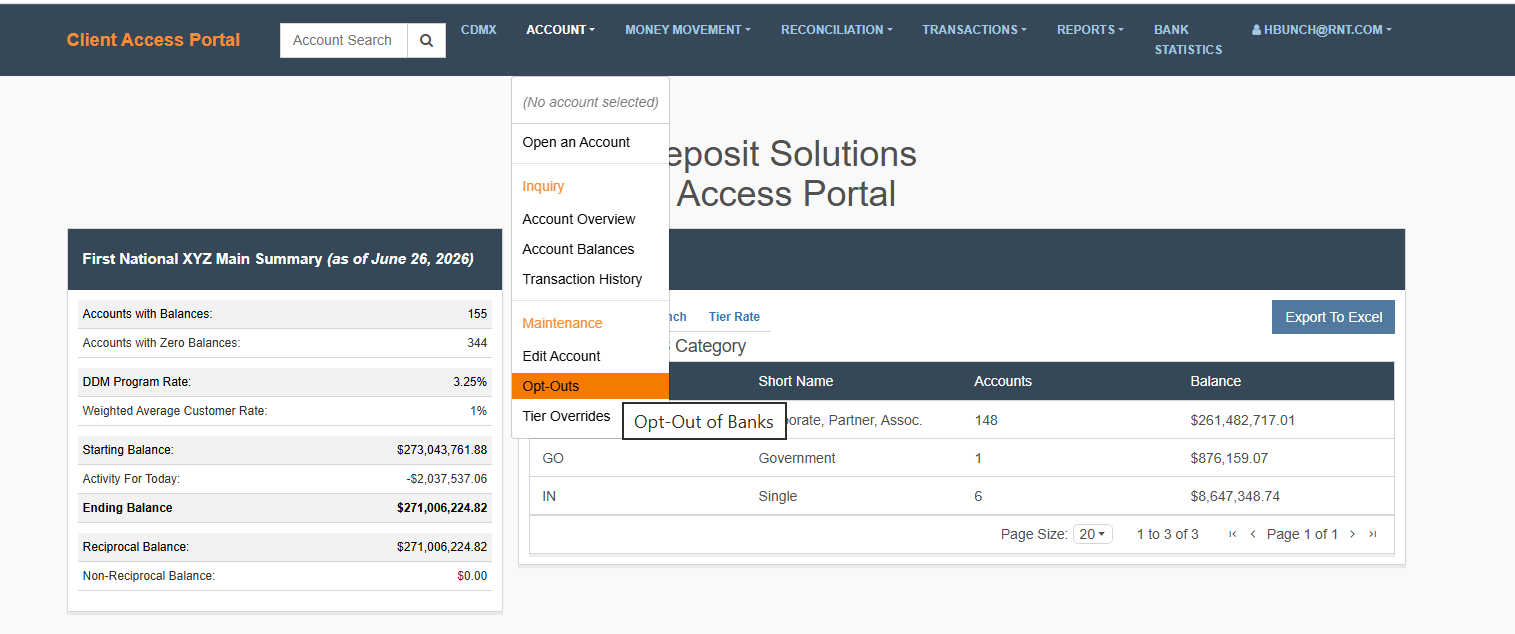Choose Open an Account from the menu

point(590,142)
